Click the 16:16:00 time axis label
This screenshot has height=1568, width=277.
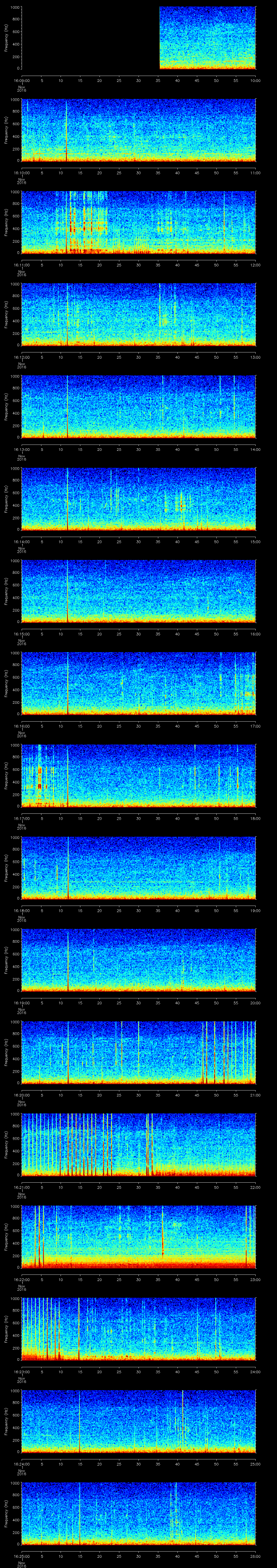pyautogui.click(x=21, y=726)
